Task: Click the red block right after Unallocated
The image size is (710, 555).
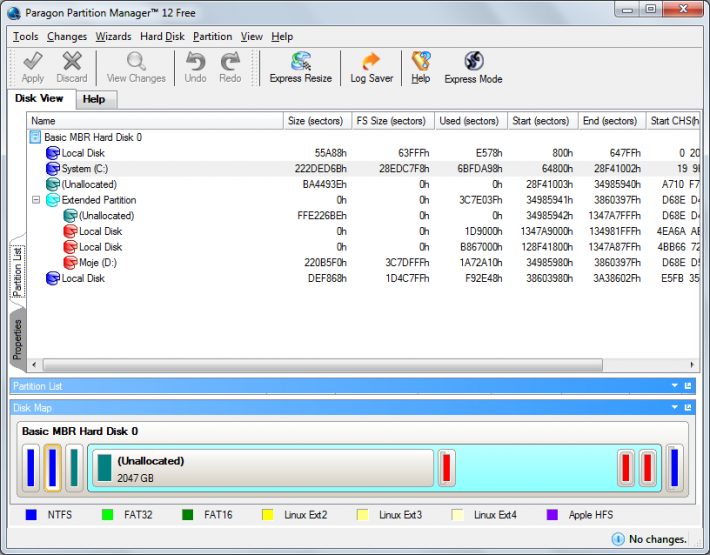Action: [446, 468]
